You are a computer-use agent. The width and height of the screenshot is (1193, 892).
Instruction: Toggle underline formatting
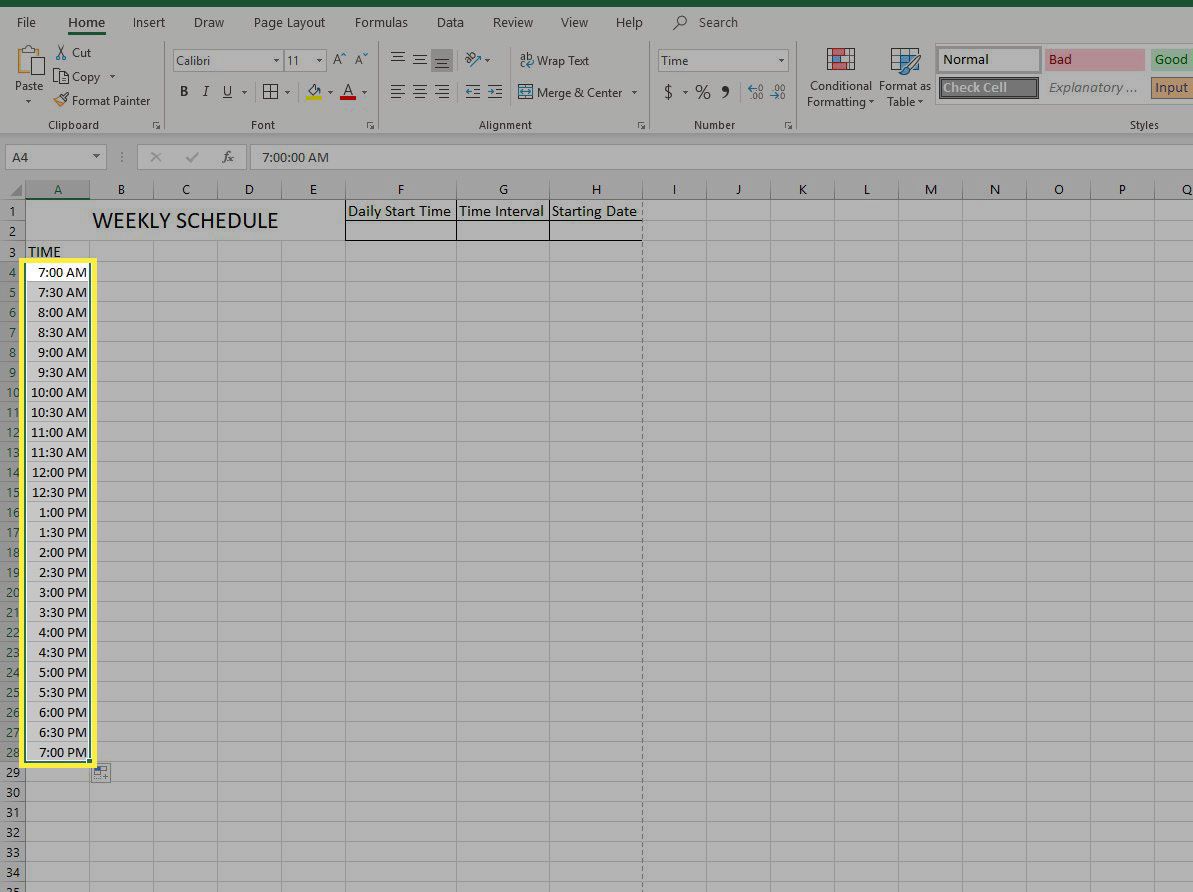click(x=226, y=91)
